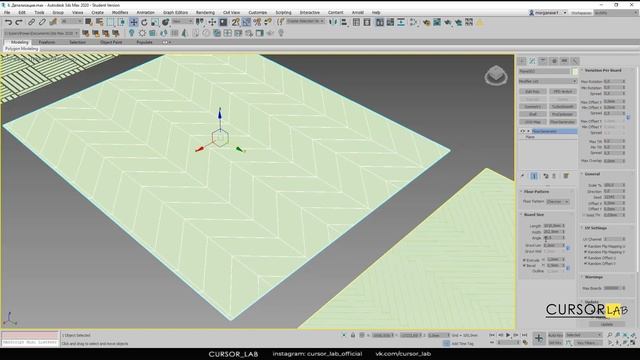Toggle Random Flip Mapping X checkbox
640x360 pixels.
pyautogui.click(x=585, y=247)
